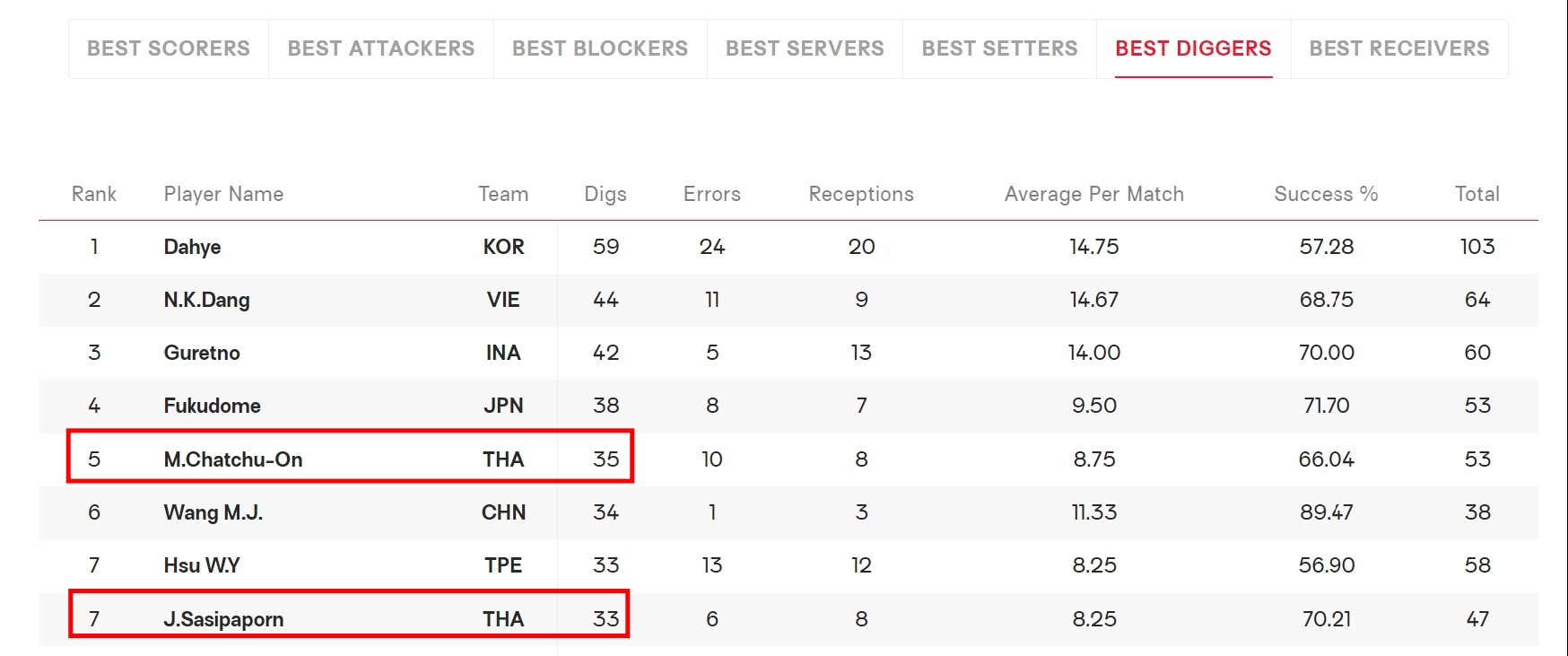The width and height of the screenshot is (1568, 656).
Task: Open the Best Setters tab
Action: coord(999,48)
